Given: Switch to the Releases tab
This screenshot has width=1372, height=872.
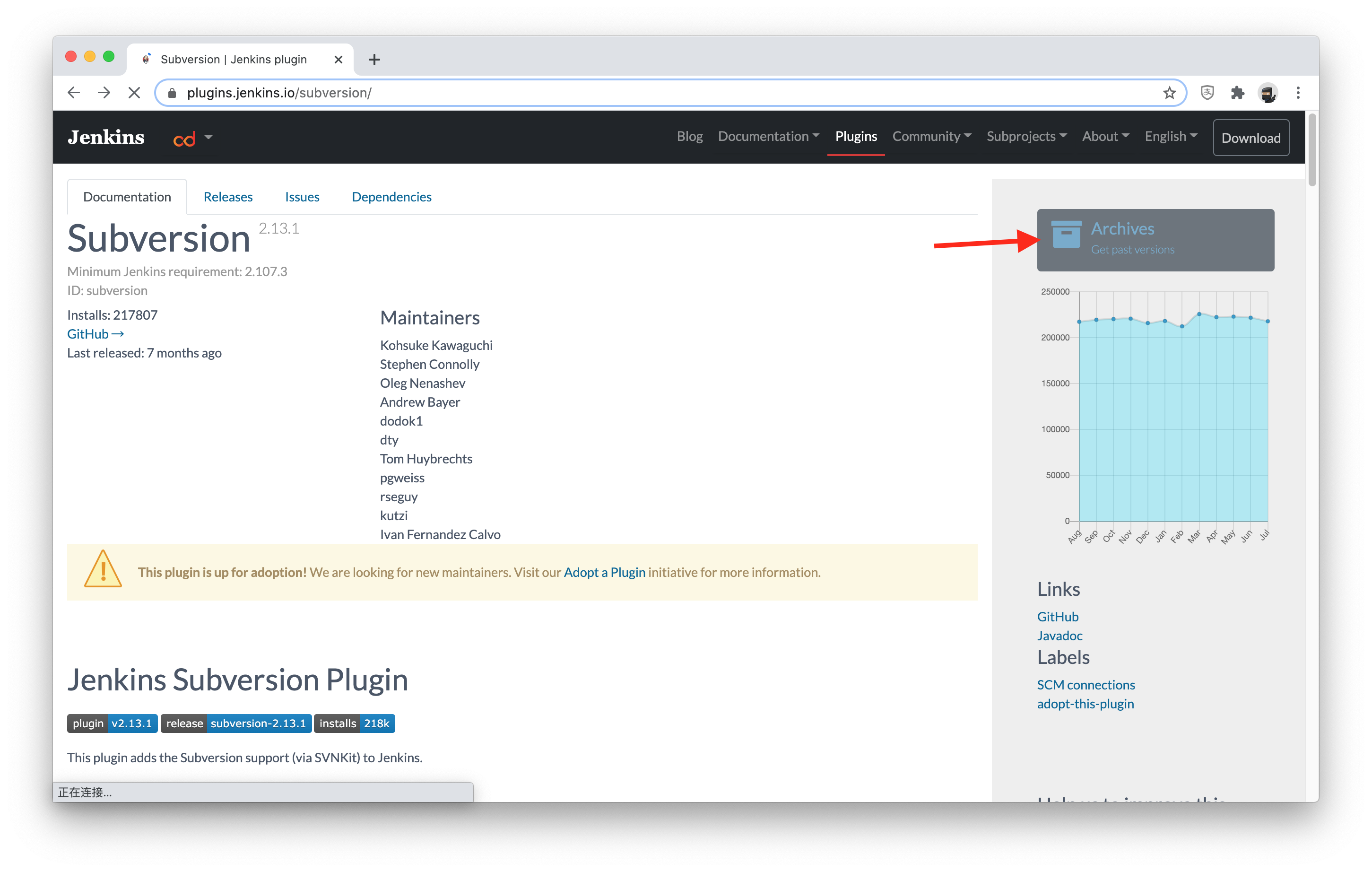Looking at the screenshot, I should [228, 197].
